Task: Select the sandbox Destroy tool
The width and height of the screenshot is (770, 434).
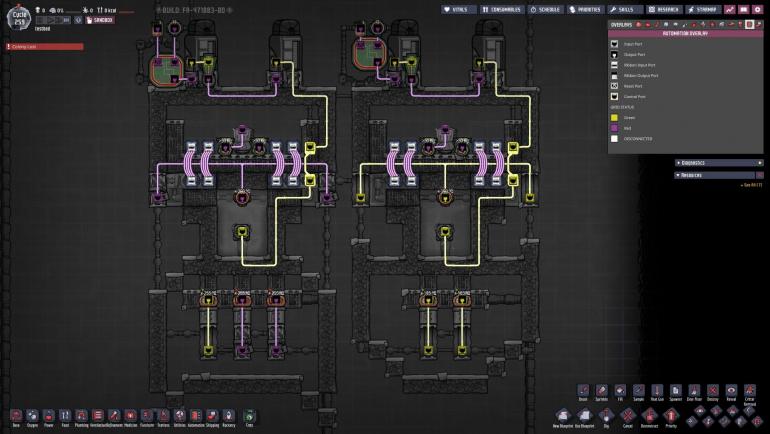Action: (713, 392)
